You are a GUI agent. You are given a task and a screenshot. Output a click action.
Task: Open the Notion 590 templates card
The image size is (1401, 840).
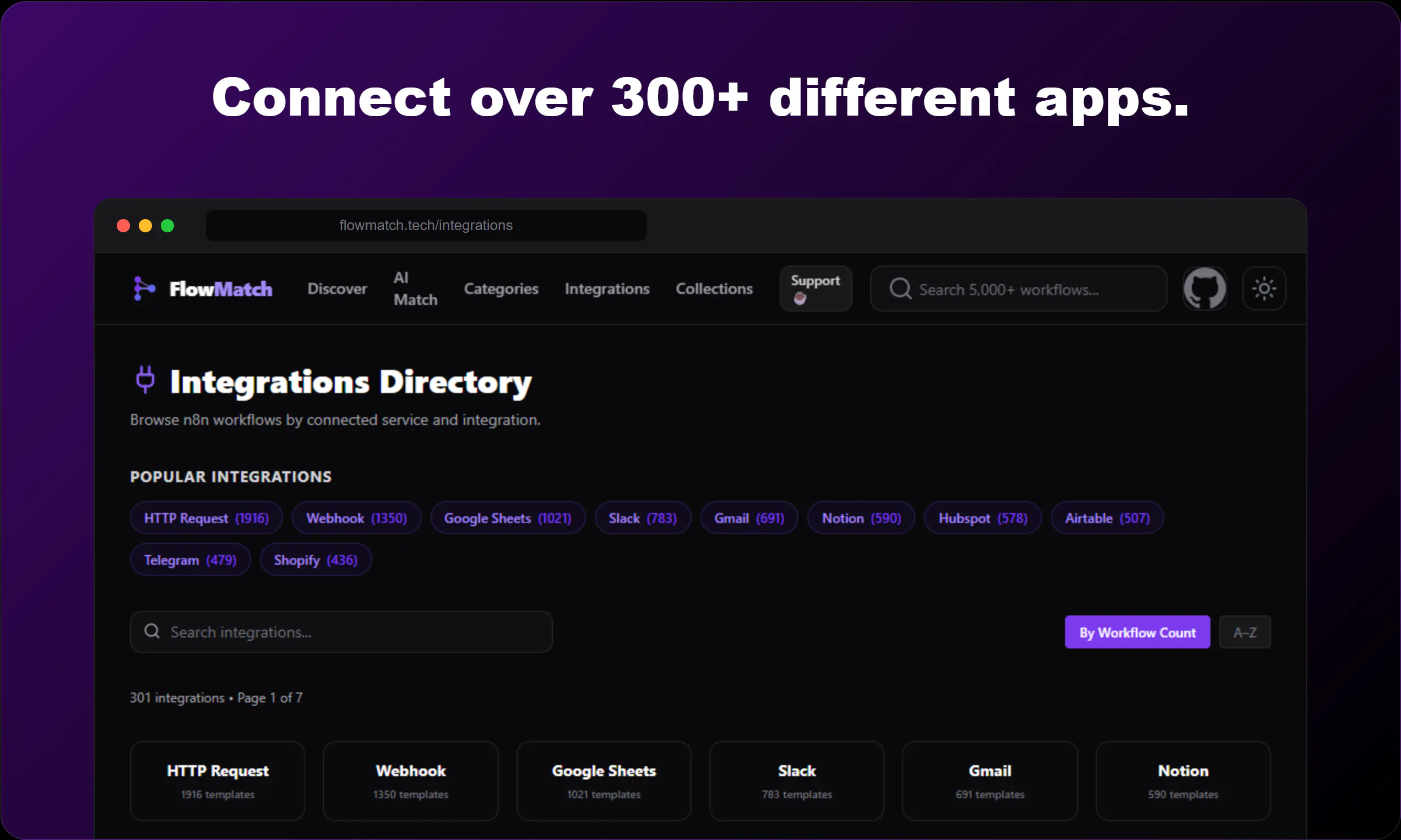(1183, 781)
